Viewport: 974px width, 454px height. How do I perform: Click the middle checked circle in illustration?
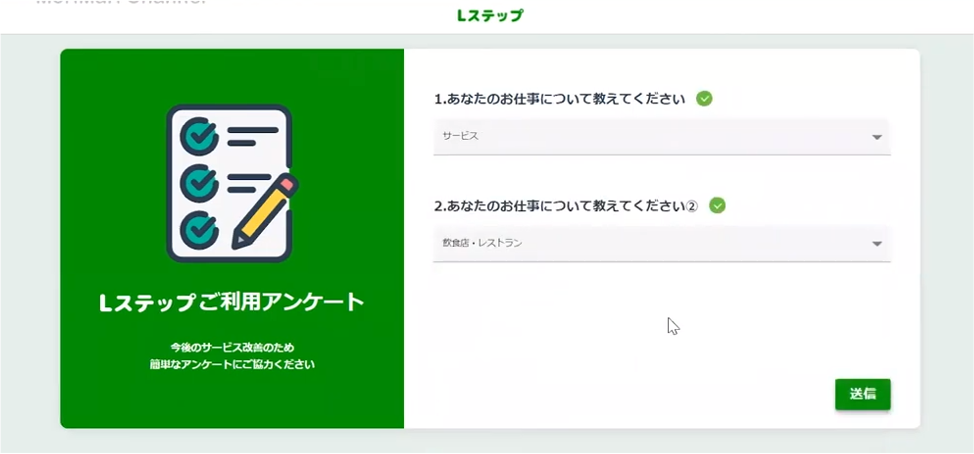pyautogui.click(x=199, y=183)
